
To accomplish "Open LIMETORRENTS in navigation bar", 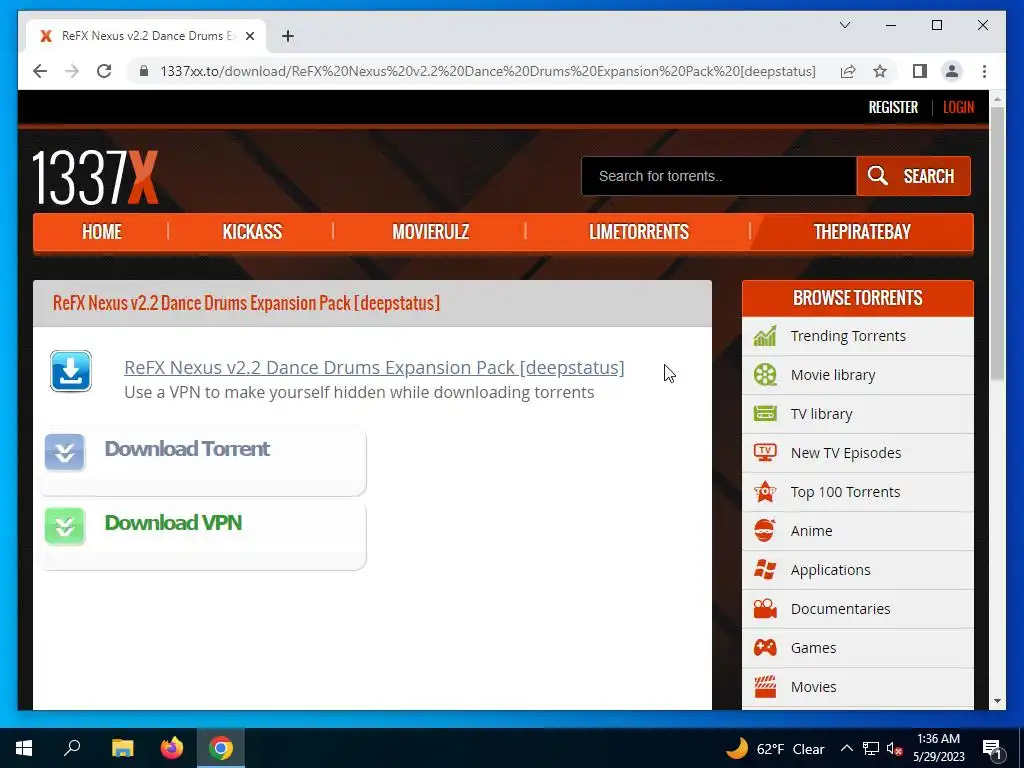I will pos(639,232).
